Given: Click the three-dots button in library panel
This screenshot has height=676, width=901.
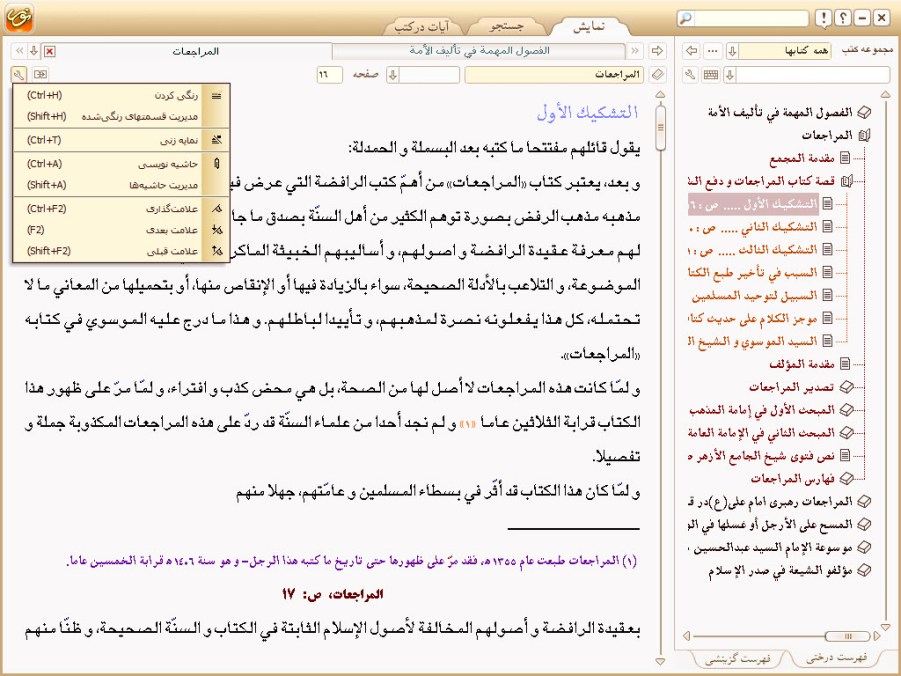Looking at the screenshot, I should click(713, 51).
